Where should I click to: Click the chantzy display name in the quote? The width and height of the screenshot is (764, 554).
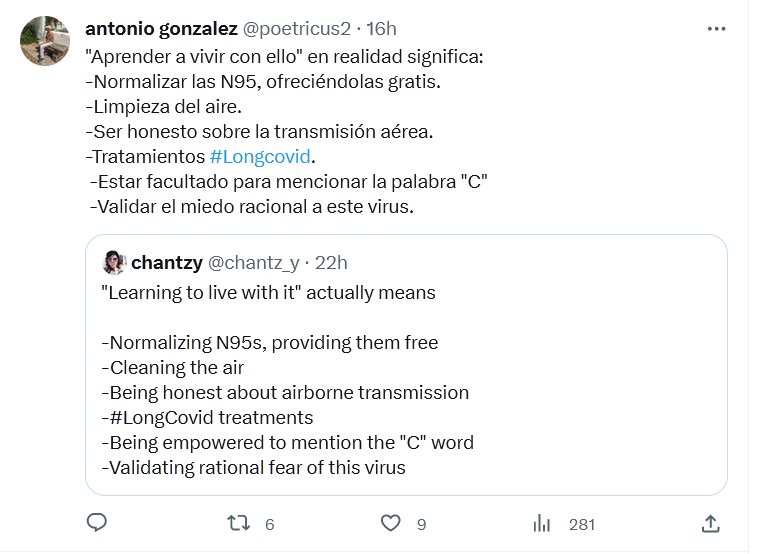click(166, 262)
